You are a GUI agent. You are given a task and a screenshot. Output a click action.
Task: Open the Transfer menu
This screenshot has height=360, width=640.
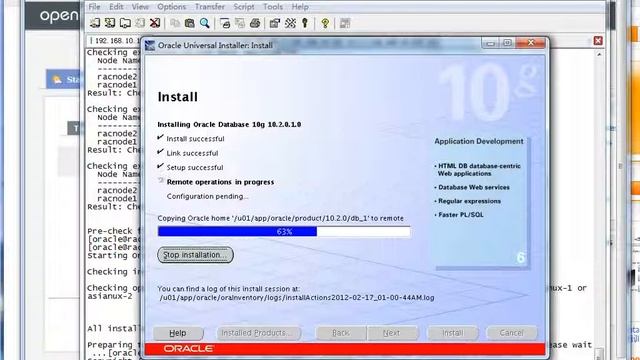210,7
